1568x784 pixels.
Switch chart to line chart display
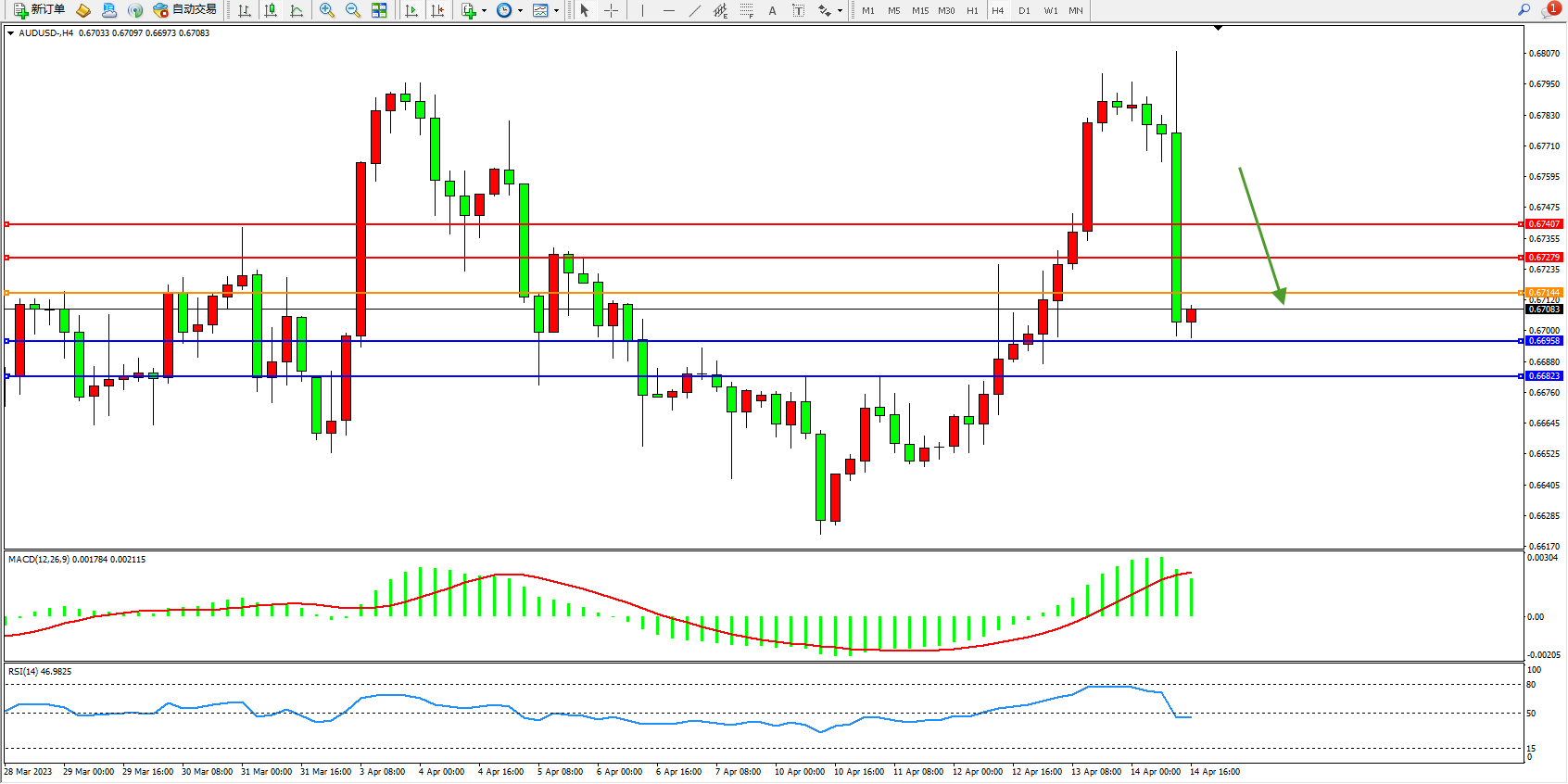(297, 10)
